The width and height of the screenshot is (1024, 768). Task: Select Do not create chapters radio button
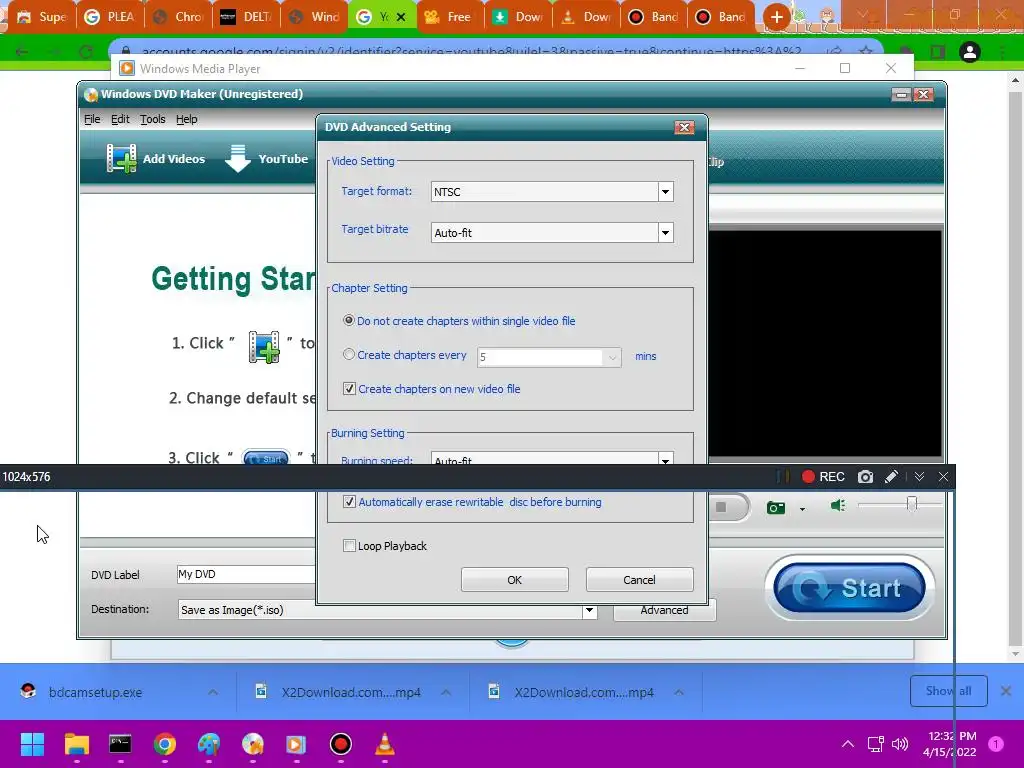(x=349, y=321)
